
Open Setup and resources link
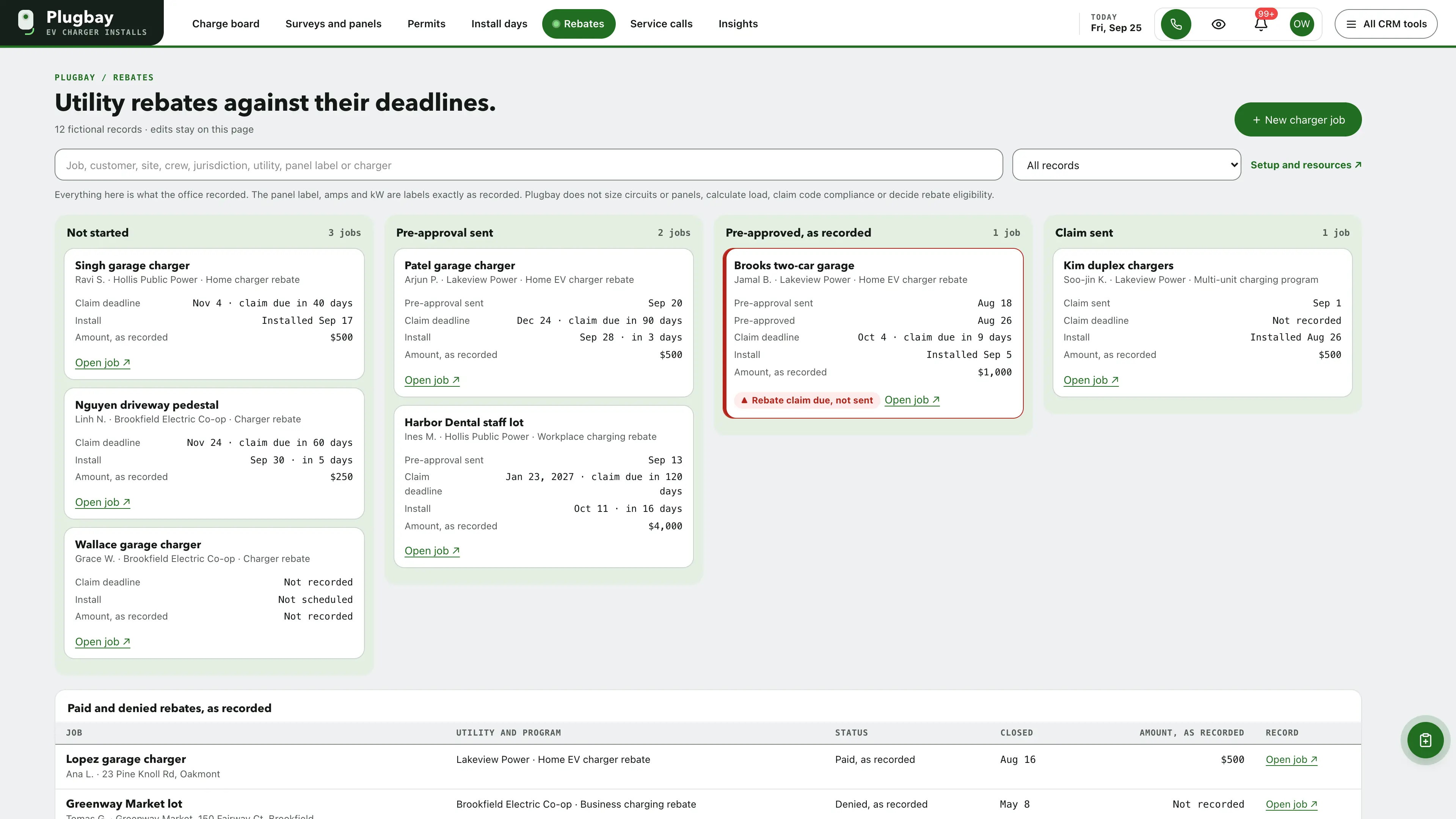[x=1305, y=165]
